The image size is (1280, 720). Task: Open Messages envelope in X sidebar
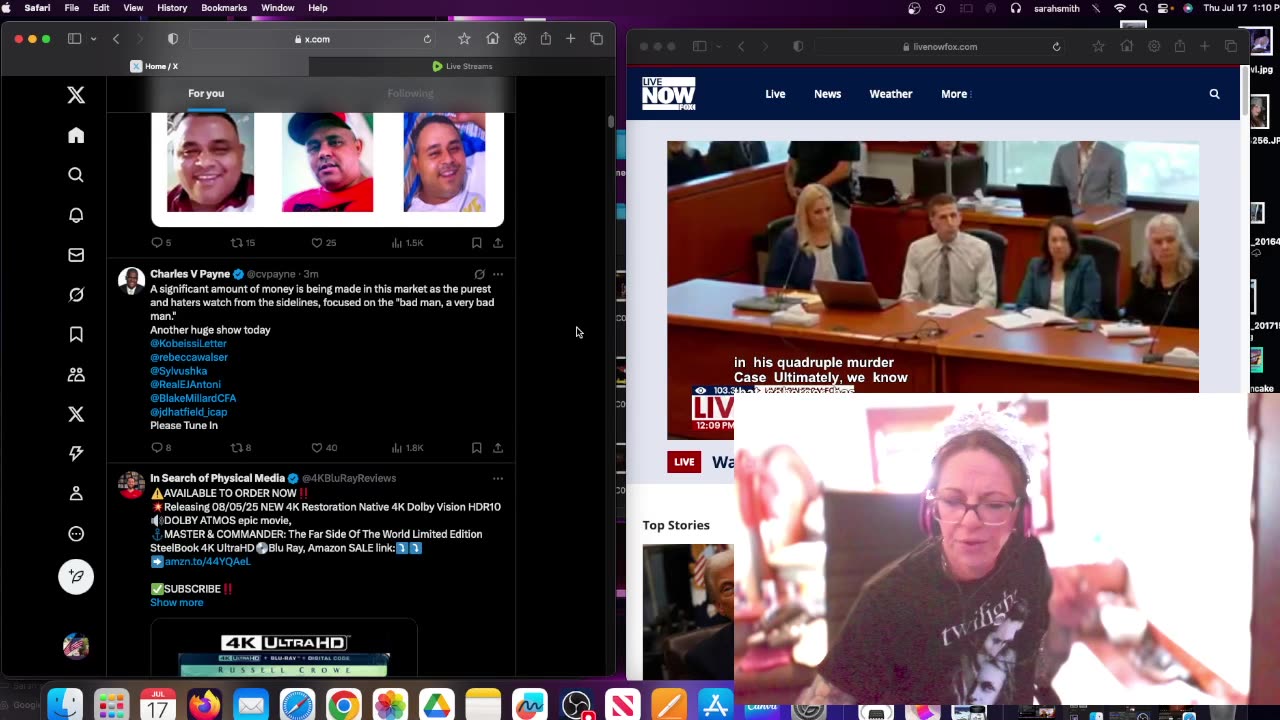click(76, 255)
